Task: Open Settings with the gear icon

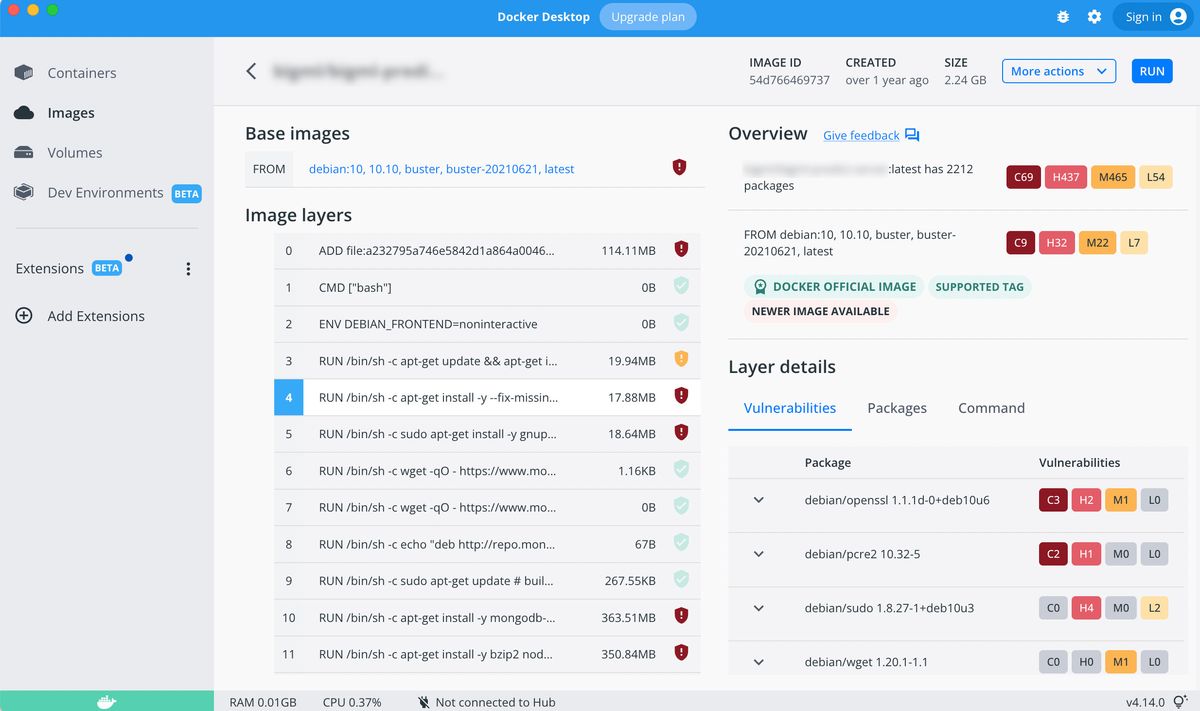Action: (1094, 17)
